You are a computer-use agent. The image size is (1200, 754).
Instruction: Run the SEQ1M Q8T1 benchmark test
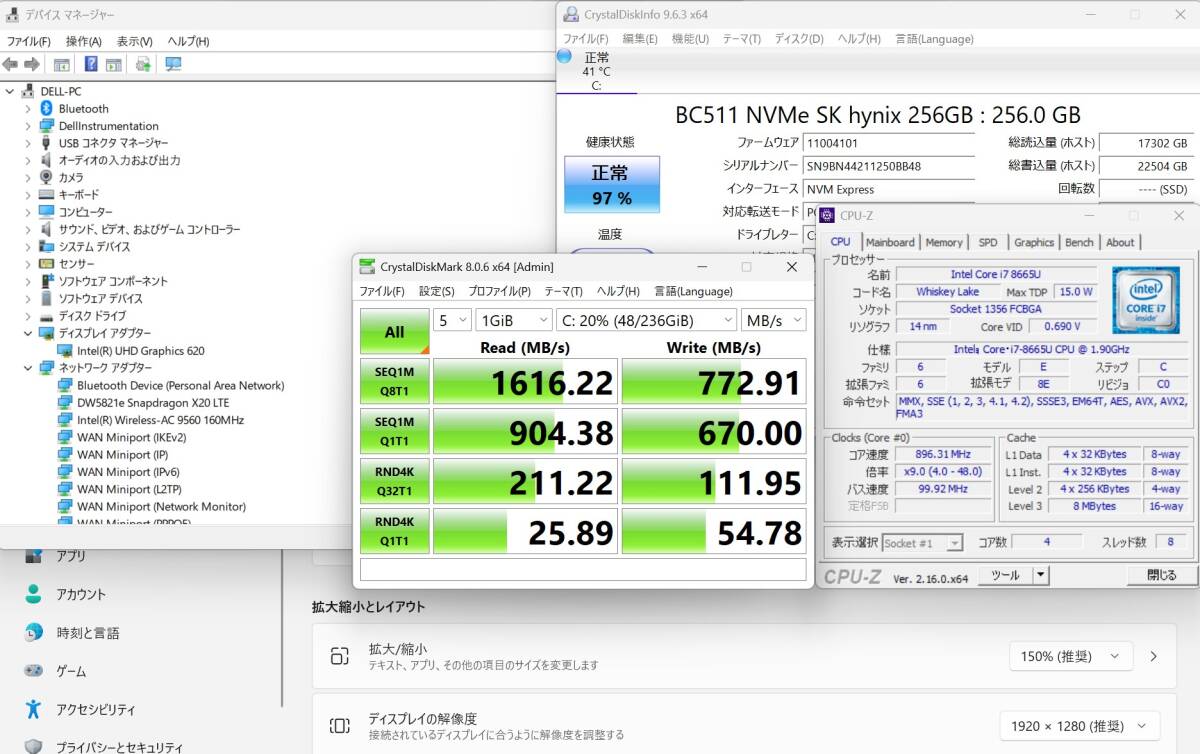pos(394,382)
